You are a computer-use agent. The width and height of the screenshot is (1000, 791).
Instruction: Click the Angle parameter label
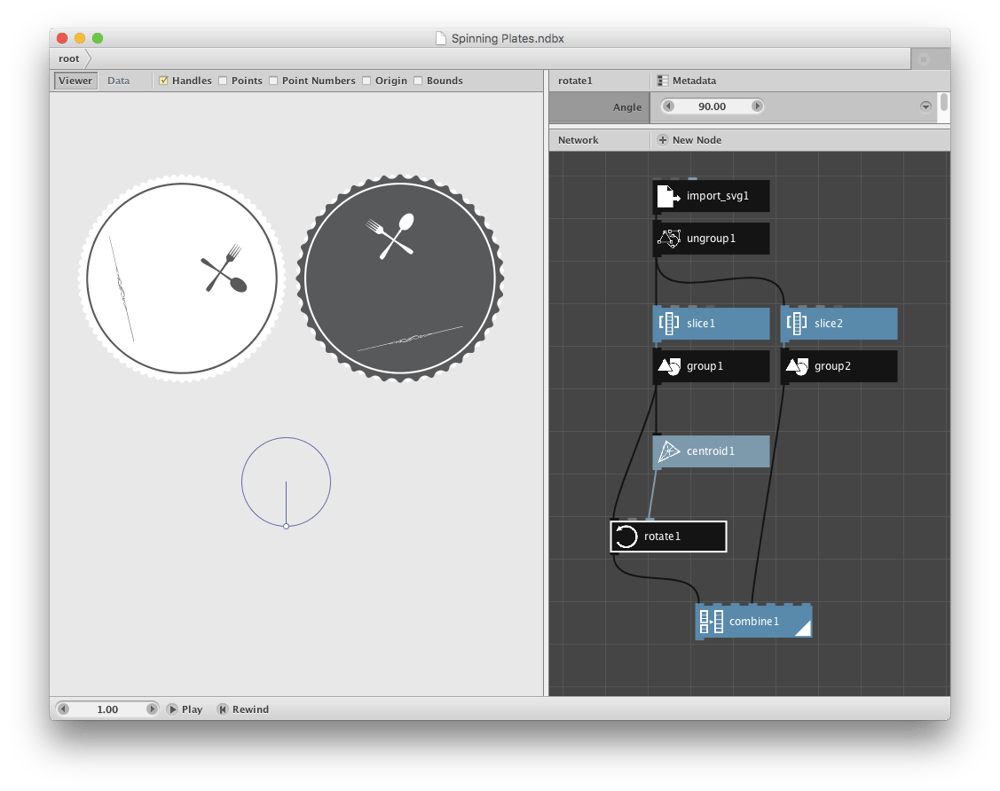click(627, 107)
